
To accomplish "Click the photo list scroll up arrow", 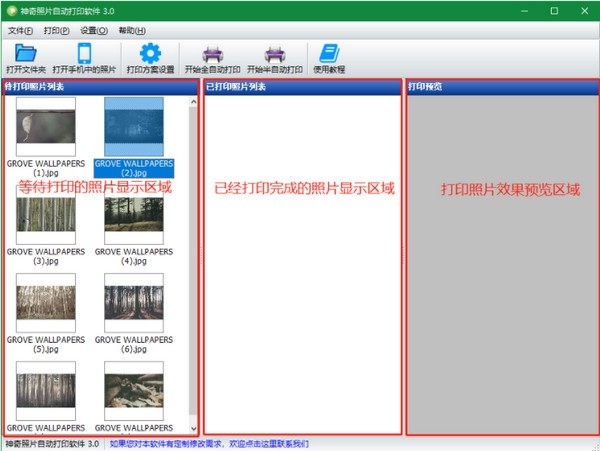I will [193, 102].
